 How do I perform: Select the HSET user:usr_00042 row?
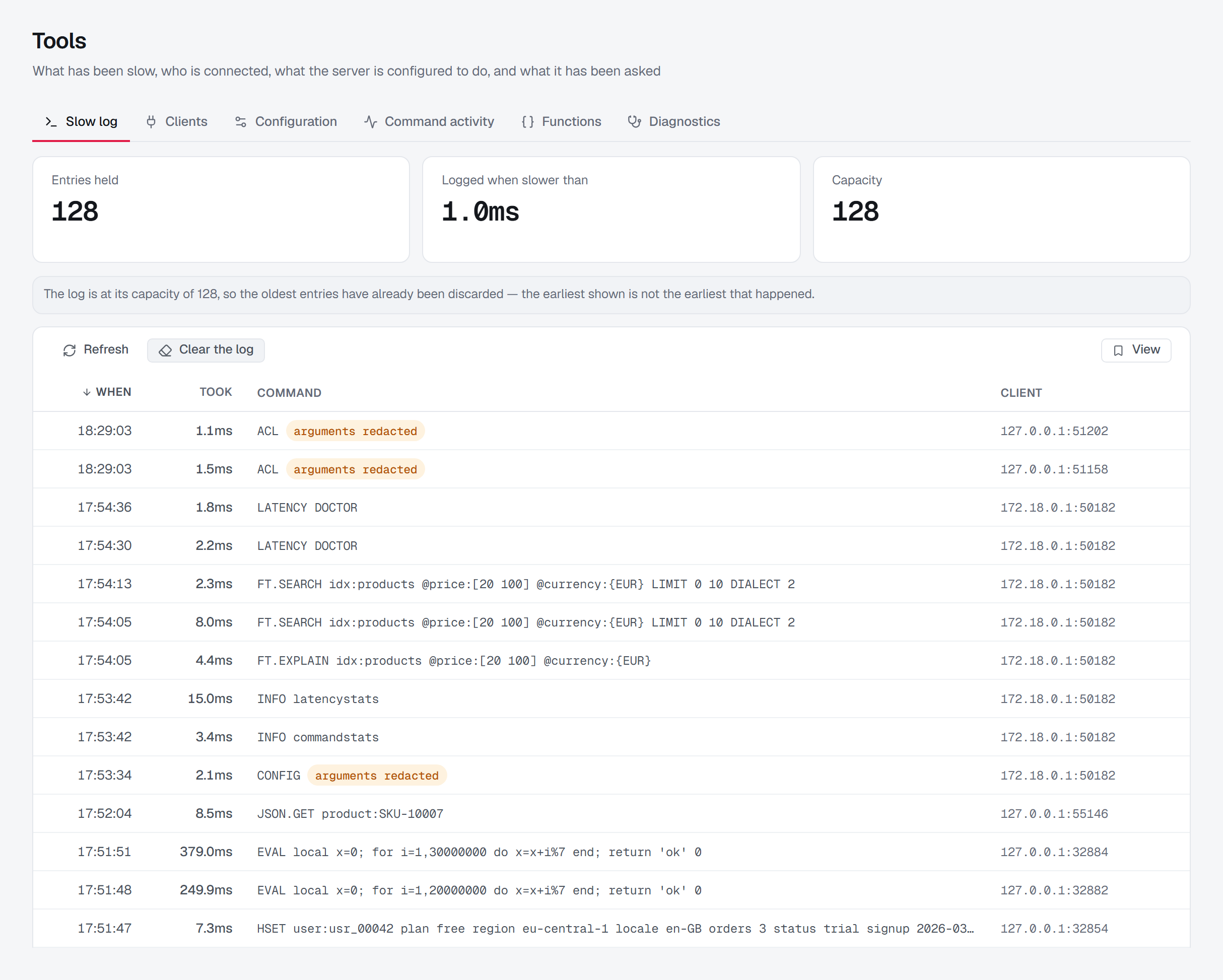pyautogui.click(x=611, y=929)
